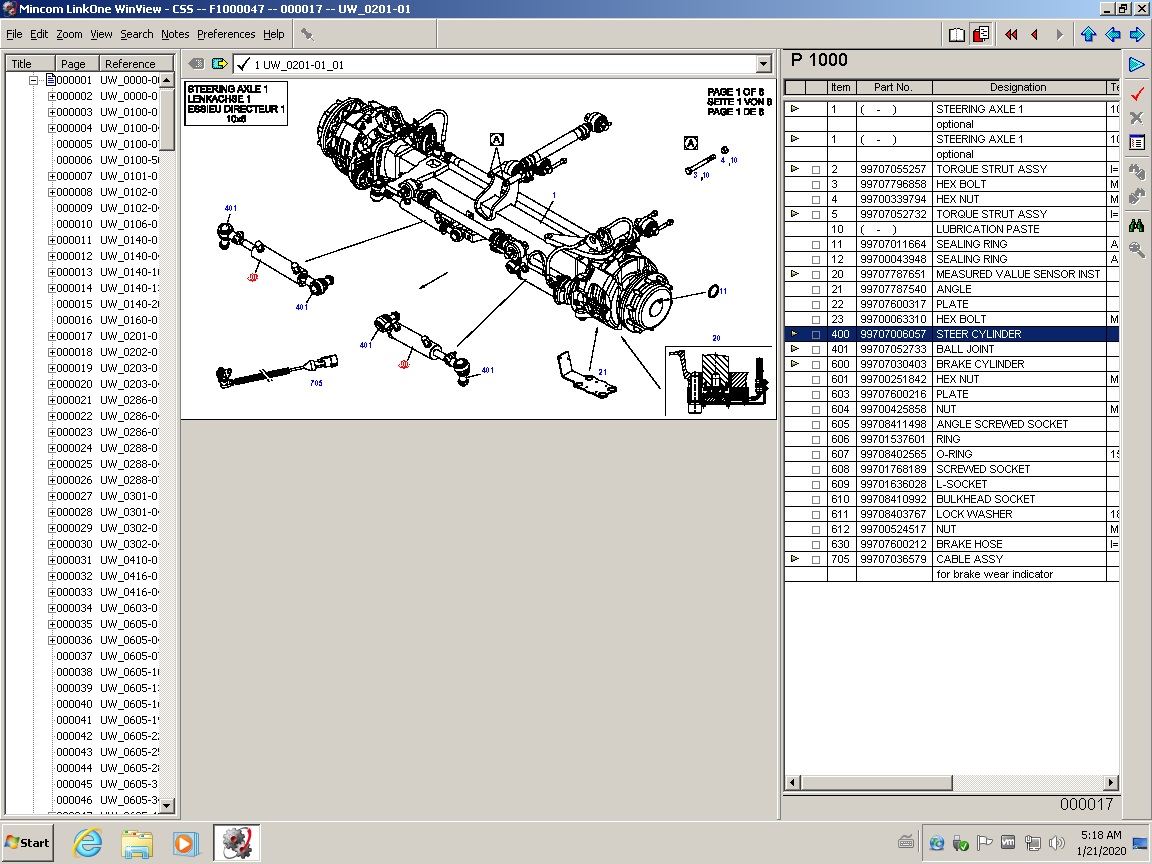Click the wrench tool toolbar icon
1152x864 pixels.
click(x=307, y=35)
